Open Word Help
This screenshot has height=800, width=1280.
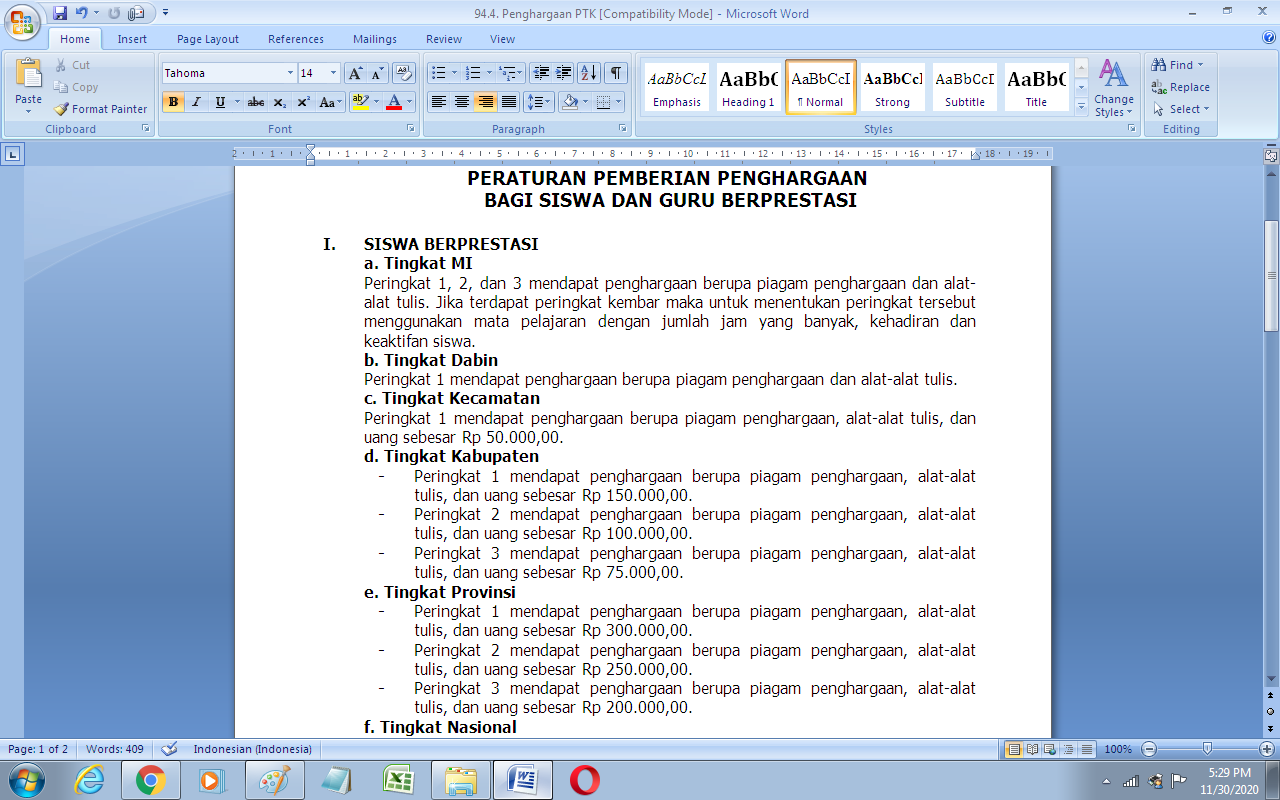coord(1268,39)
